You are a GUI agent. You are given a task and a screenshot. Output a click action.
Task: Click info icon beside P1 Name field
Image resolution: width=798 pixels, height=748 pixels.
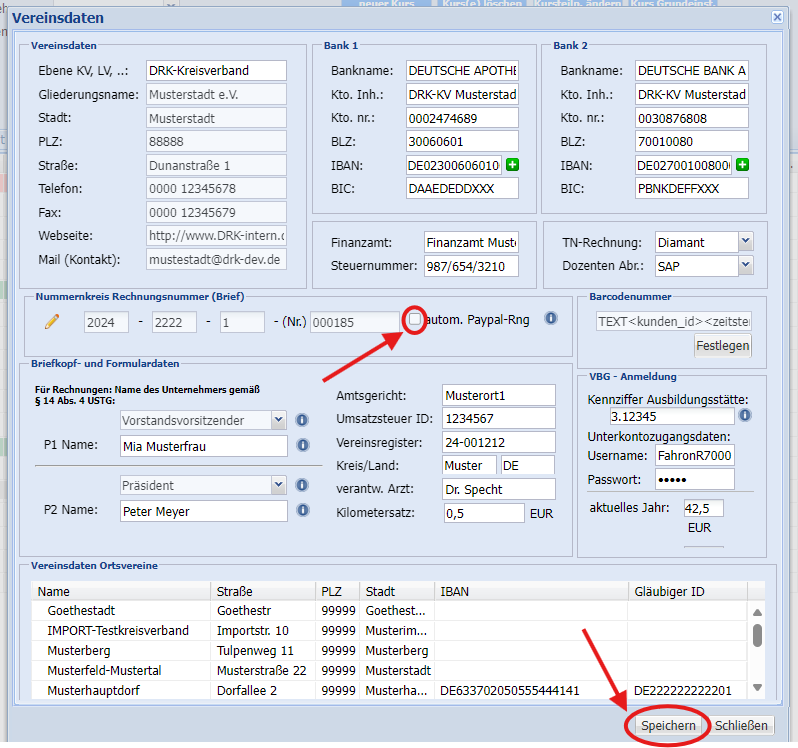[x=303, y=445]
